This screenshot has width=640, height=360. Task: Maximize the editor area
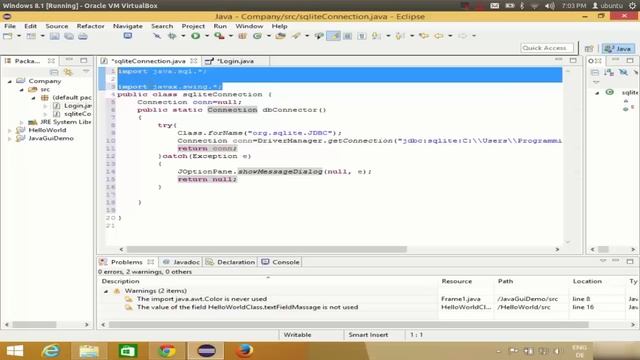coord(573,60)
